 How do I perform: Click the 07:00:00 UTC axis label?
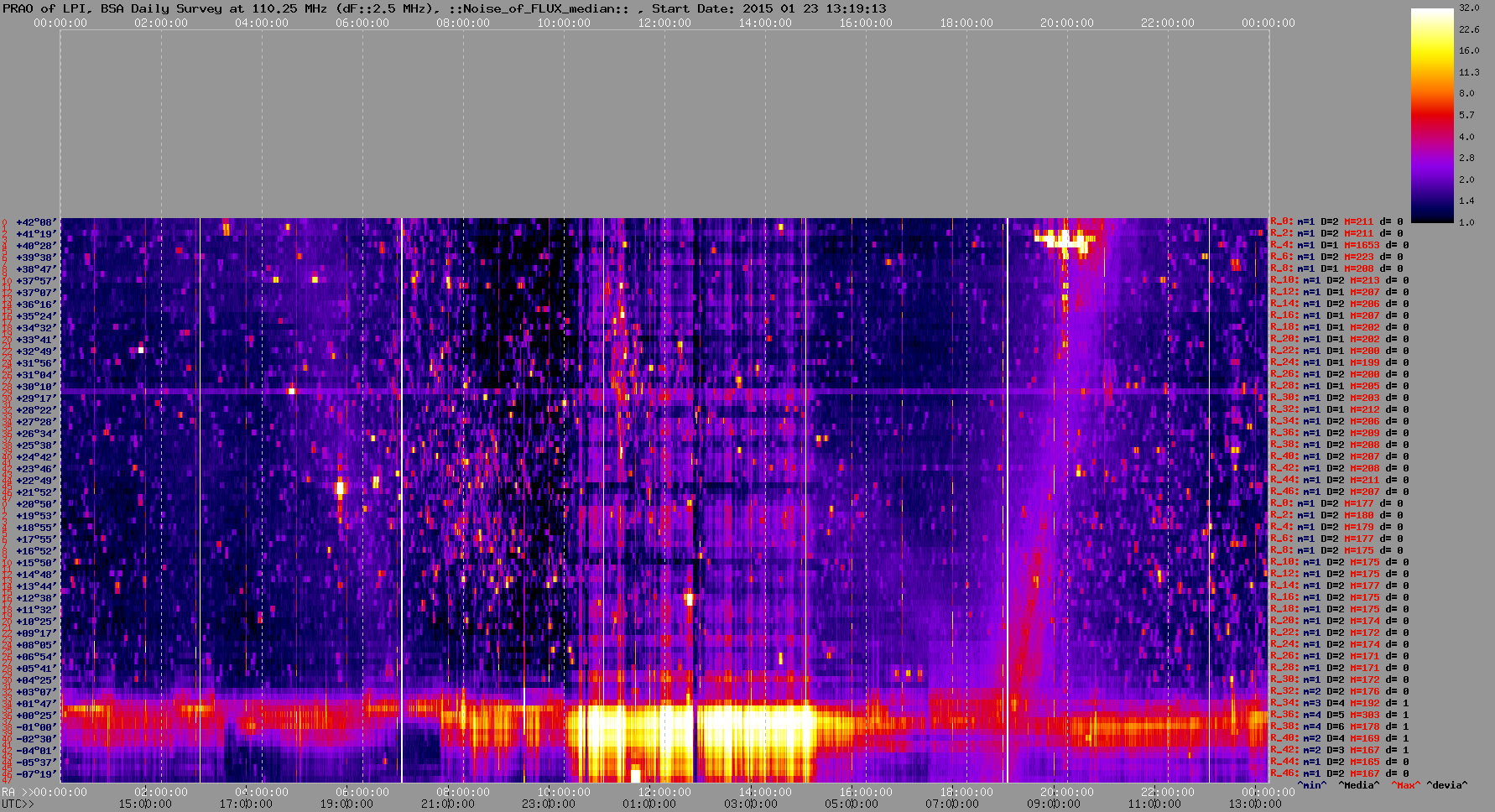click(951, 804)
